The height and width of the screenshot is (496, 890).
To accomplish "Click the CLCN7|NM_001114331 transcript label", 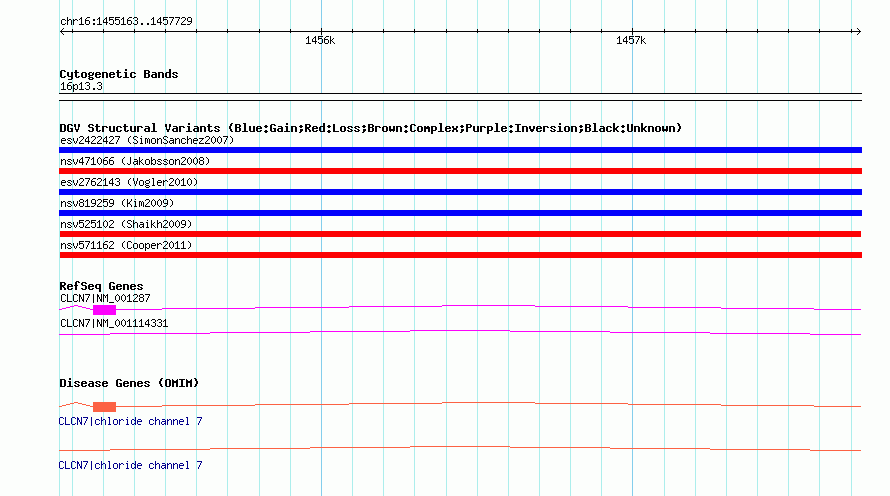I will (114, 323).
